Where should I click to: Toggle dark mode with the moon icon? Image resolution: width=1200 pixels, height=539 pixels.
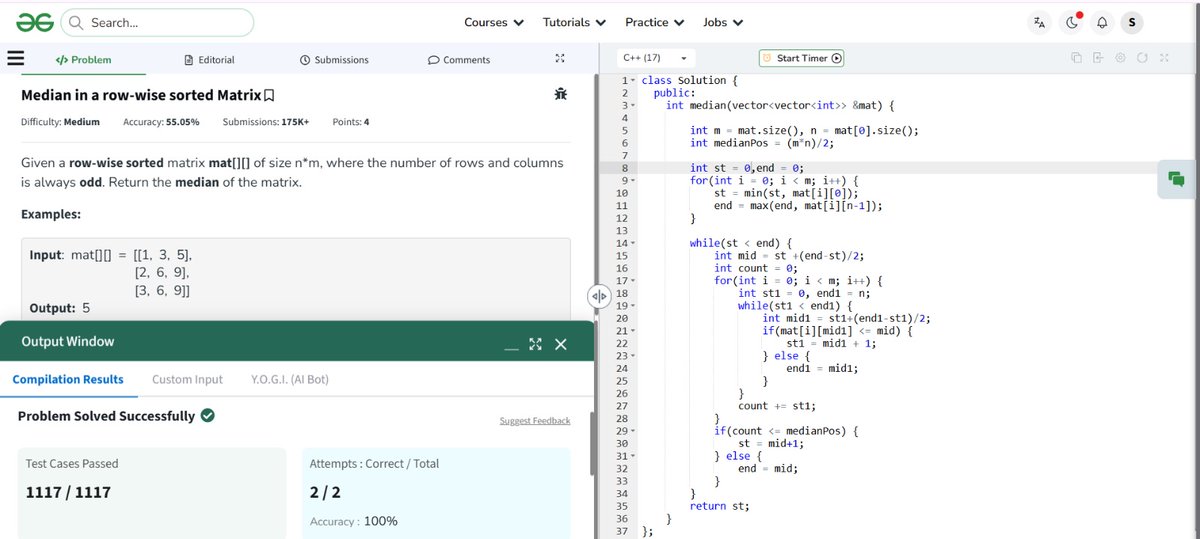[1071, 22]
